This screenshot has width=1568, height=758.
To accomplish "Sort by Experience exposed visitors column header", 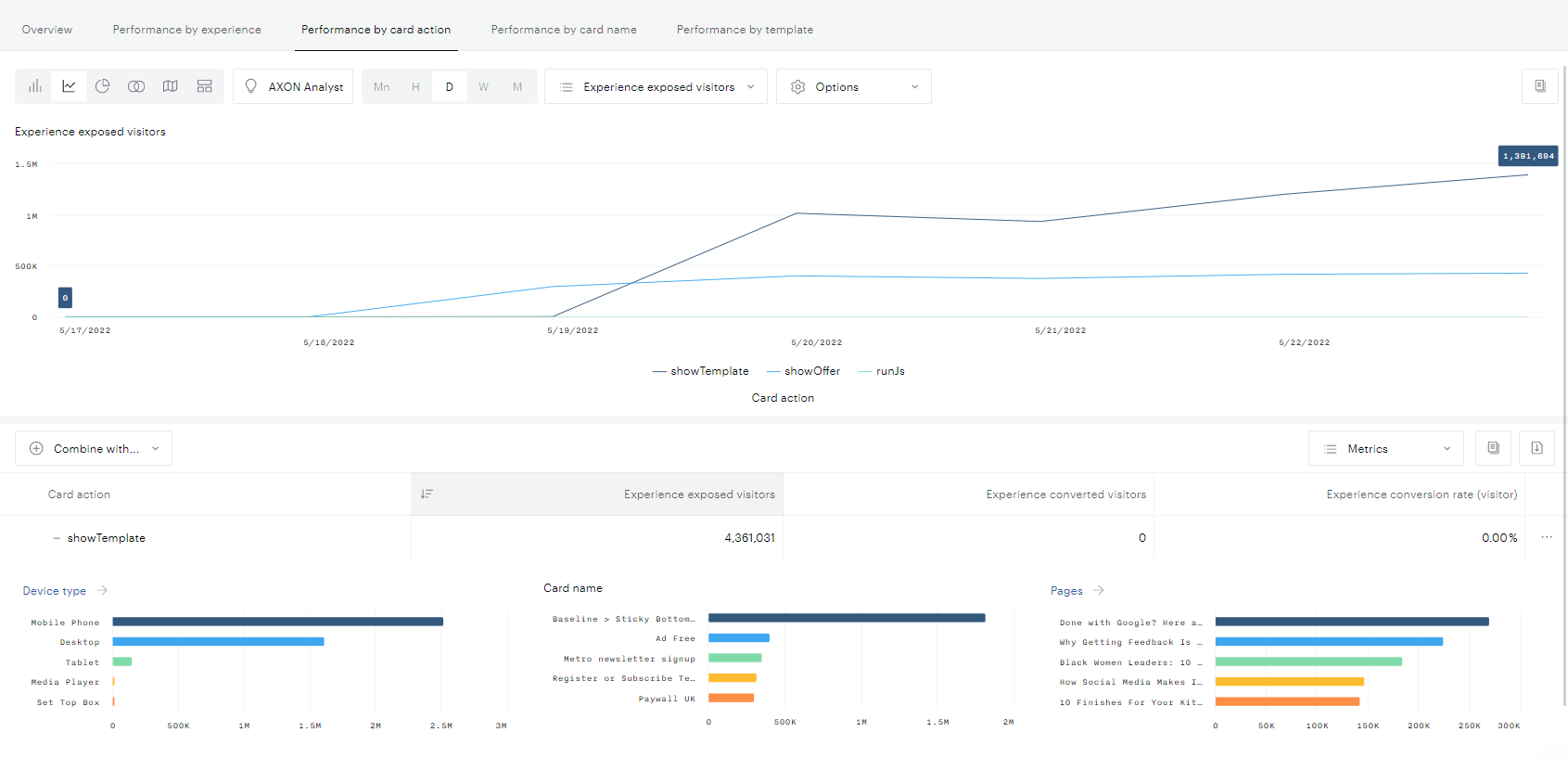I will 698,495.
